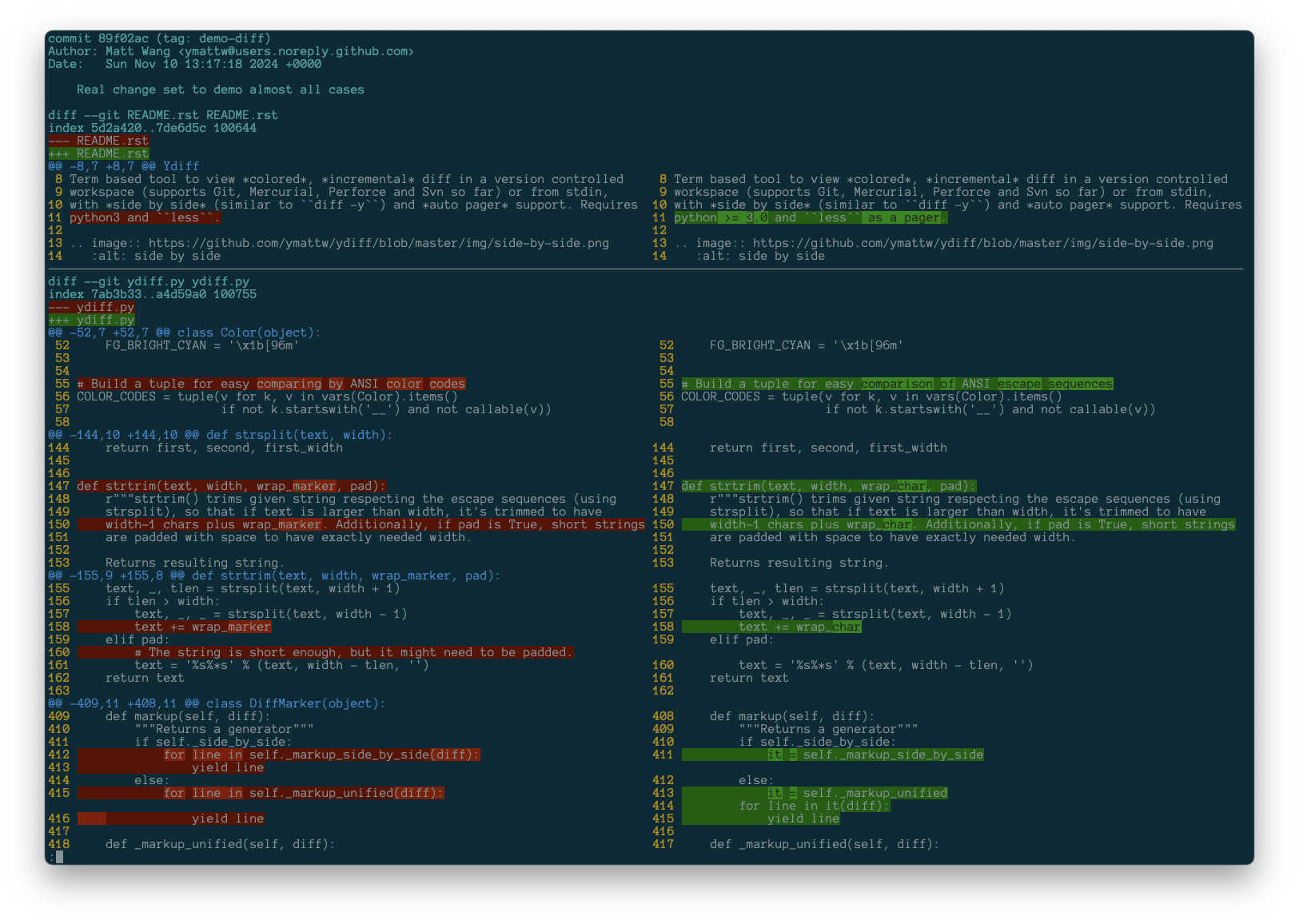Click the pager prompt cursor at bottom
The height and width of the screenshot is (924, 1299).
[59, 857]
